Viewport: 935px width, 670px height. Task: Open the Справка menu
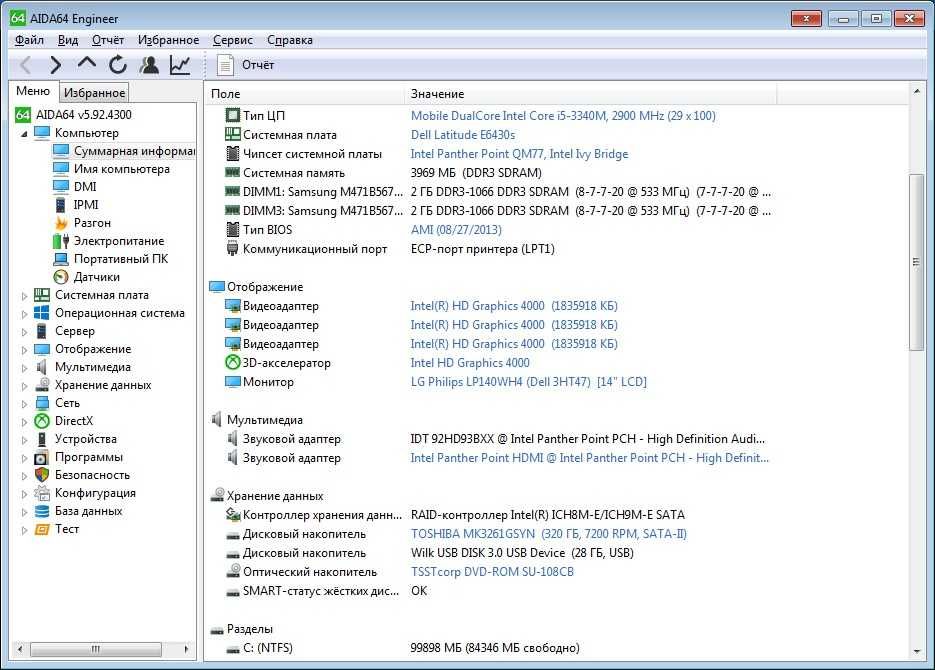coord(290,40)
